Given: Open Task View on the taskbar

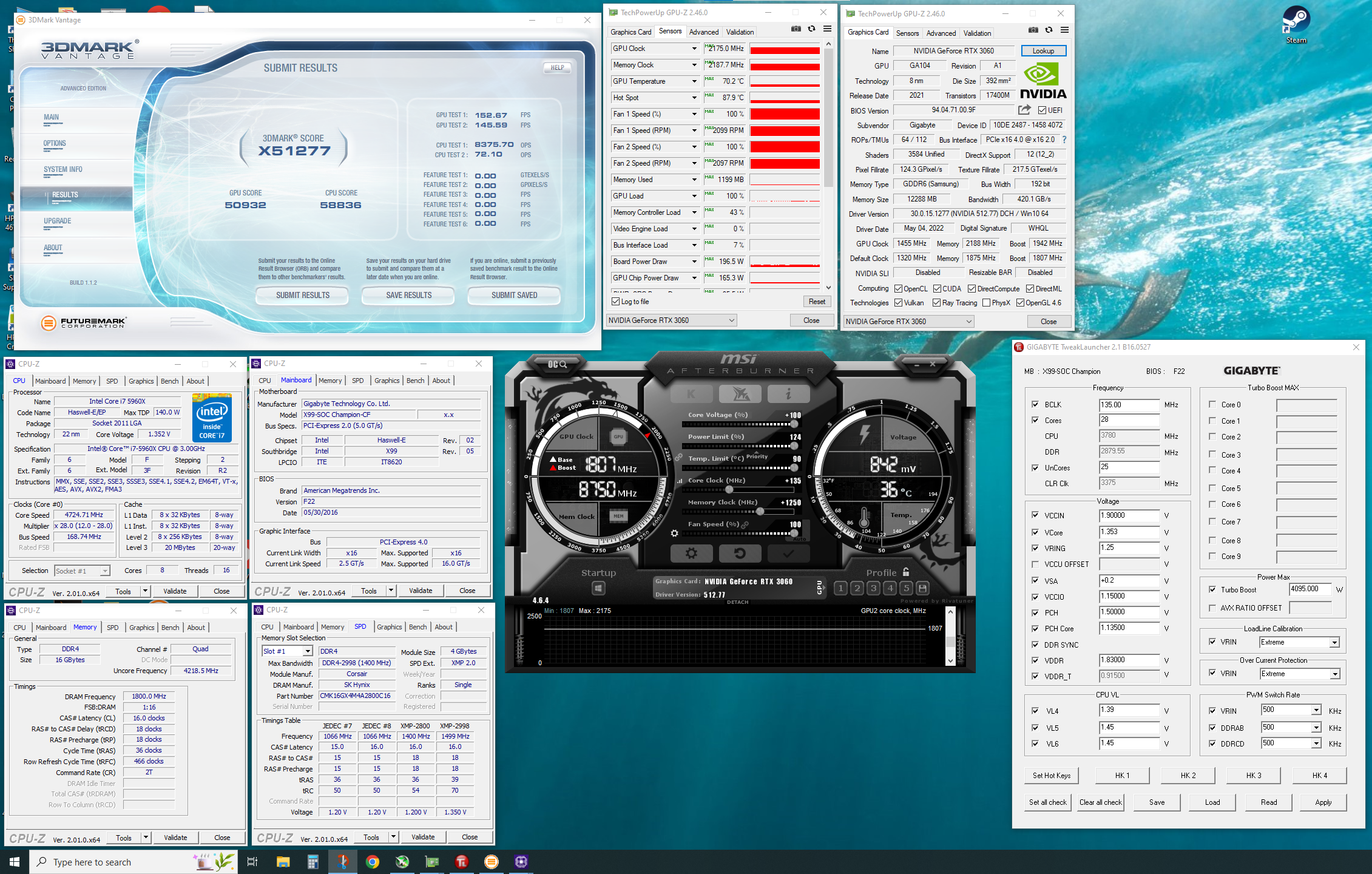Looking at the screenshot, I should tap(252, 862).
